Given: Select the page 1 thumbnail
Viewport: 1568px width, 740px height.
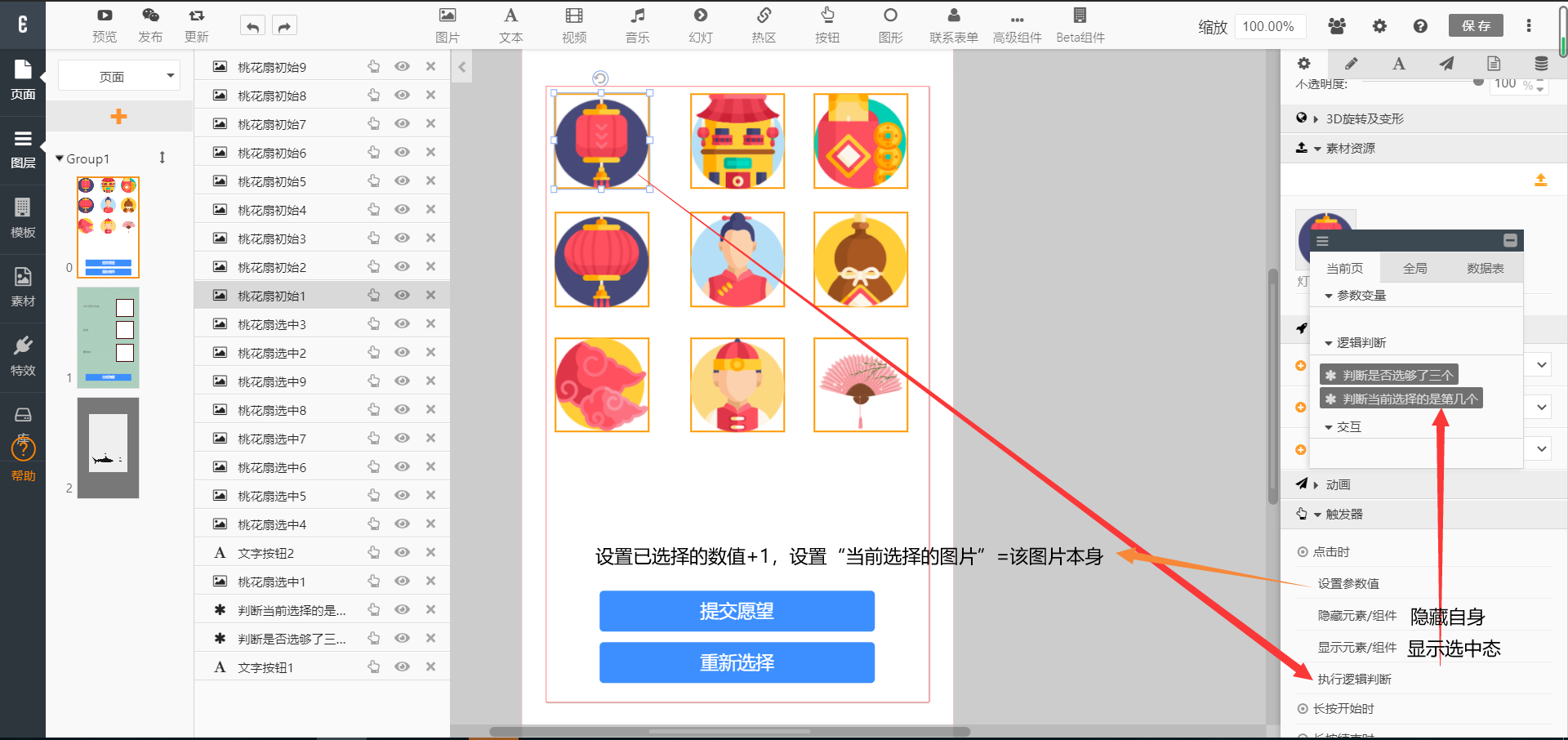Looking at the screenshot, I should (x=109, y=337).
